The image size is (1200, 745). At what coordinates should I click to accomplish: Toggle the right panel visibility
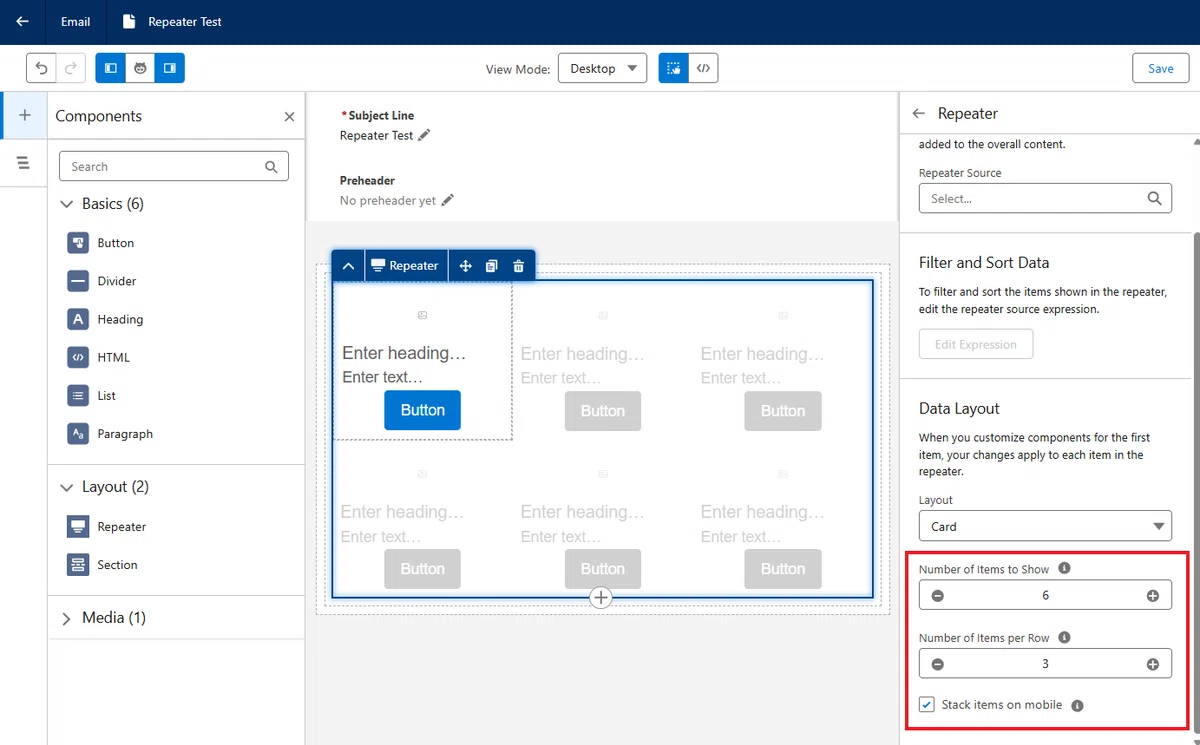[170, 68]
